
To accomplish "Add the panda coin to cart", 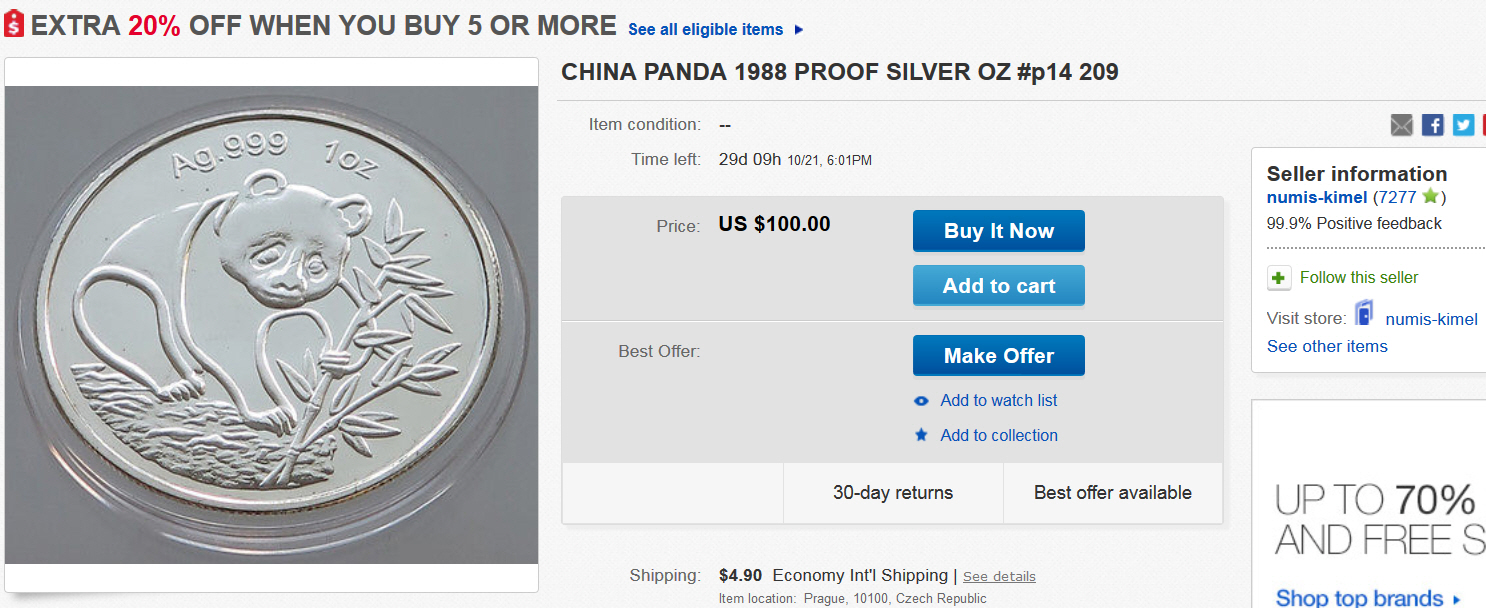I will [998, 286].
